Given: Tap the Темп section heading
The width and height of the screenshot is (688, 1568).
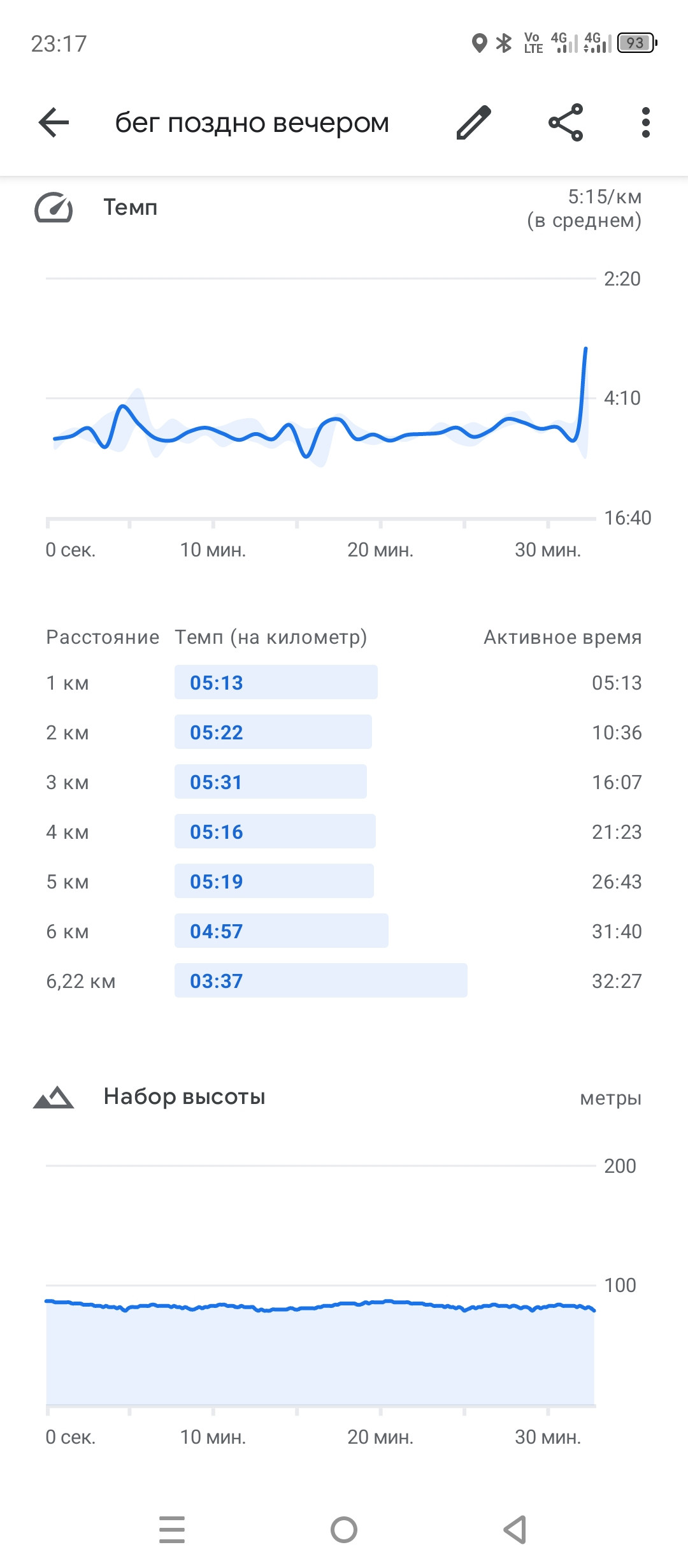Looking at the screenshot, I should coord(131,207).
